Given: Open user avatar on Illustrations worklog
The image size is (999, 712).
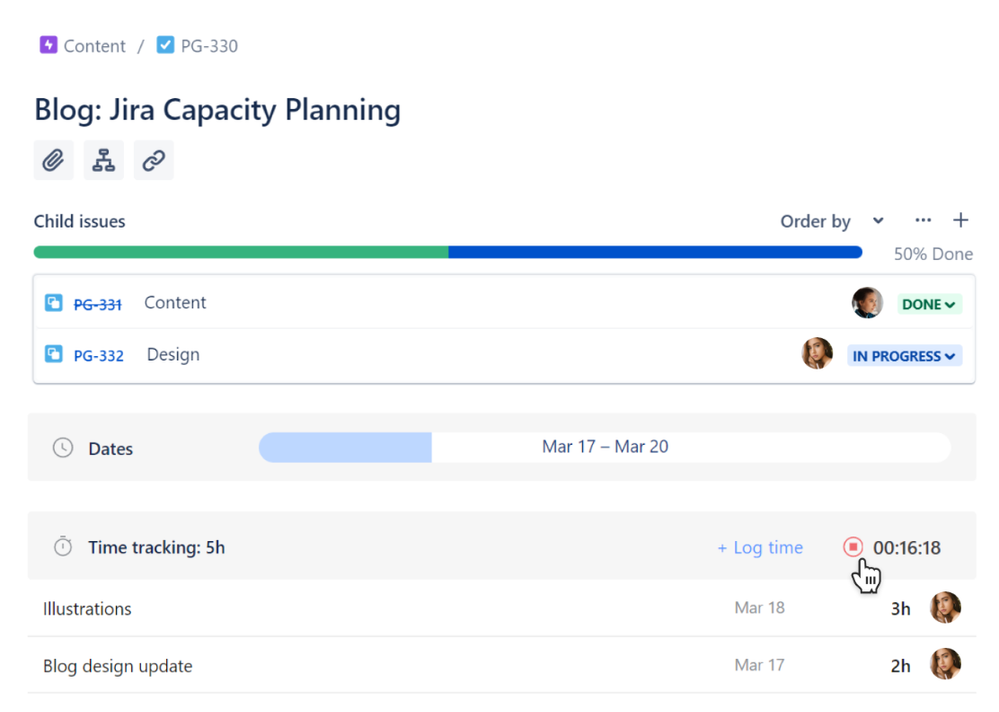Looking at the screenshot, I should [x=945, y=608].
